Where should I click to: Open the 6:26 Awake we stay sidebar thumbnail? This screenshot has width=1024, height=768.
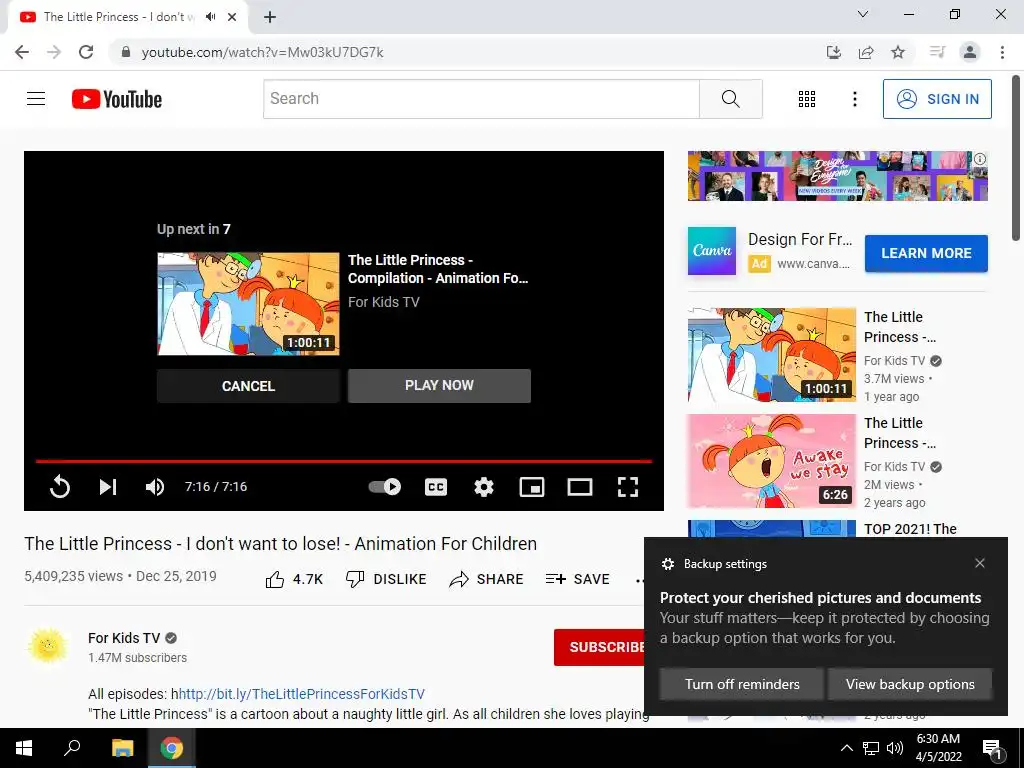tap(771, 460)
